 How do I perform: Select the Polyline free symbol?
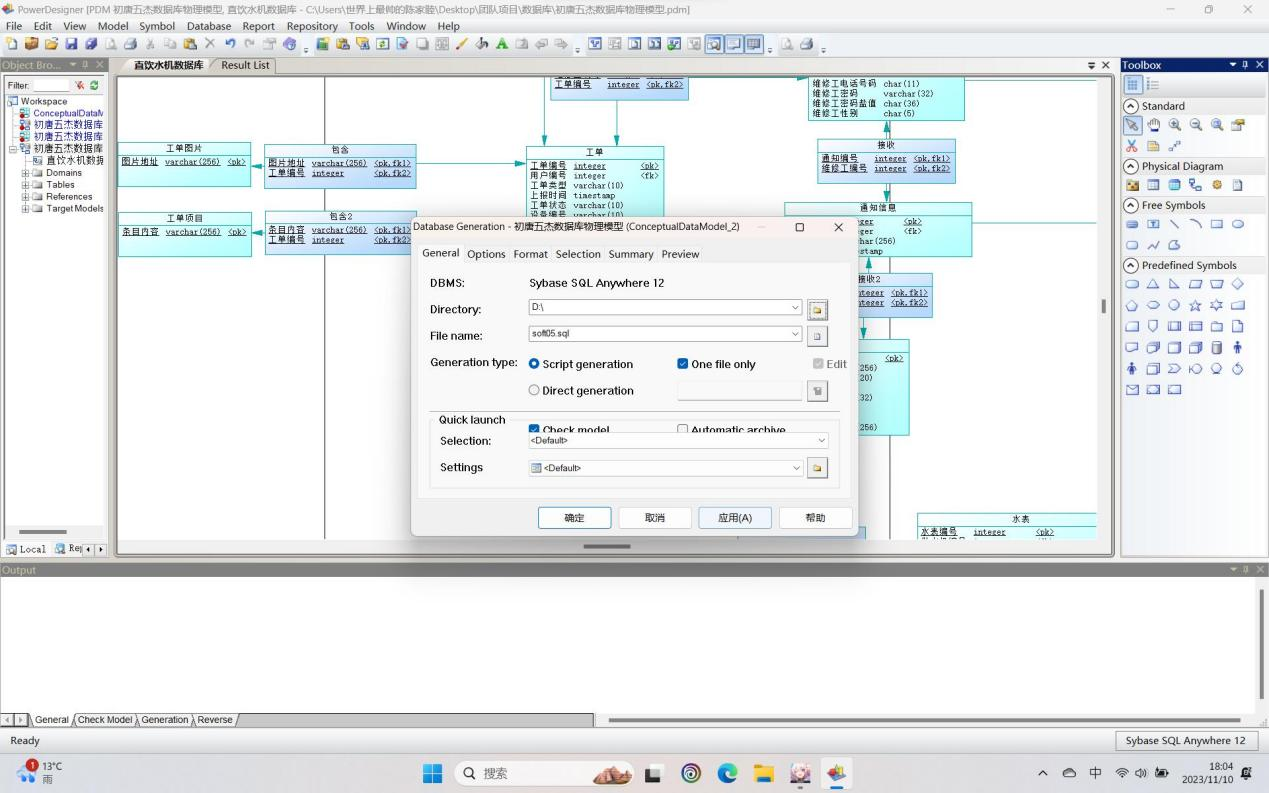point(1153,245)
